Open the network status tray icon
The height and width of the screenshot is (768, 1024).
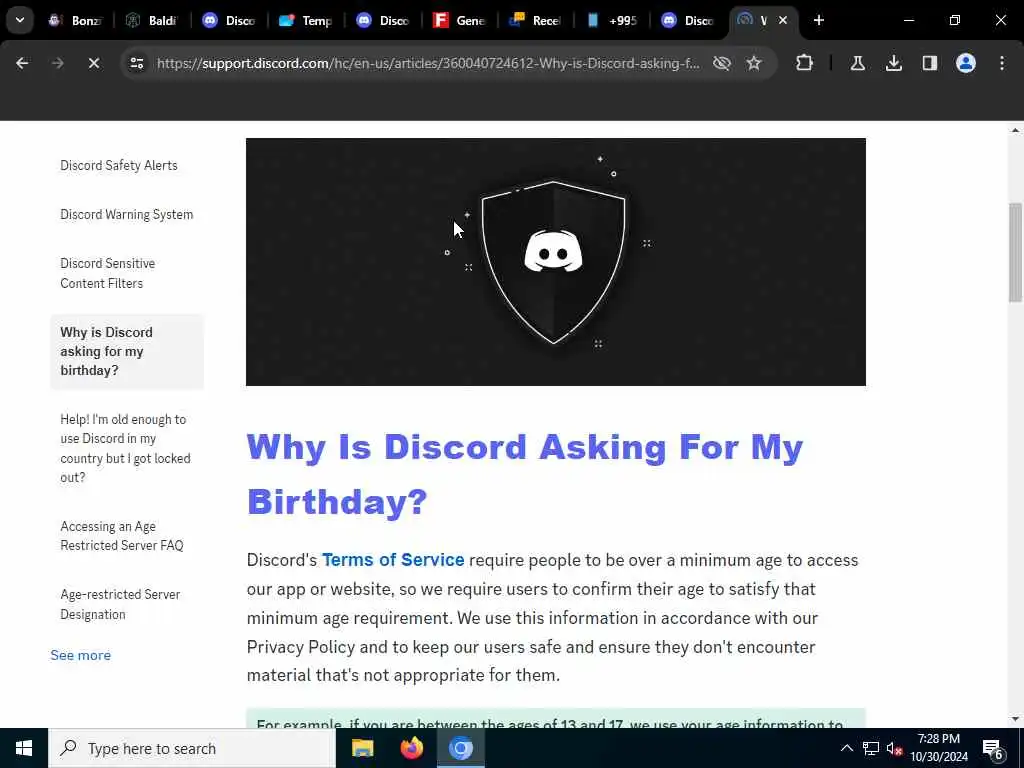pyautogui.click(x=871, y=748)
